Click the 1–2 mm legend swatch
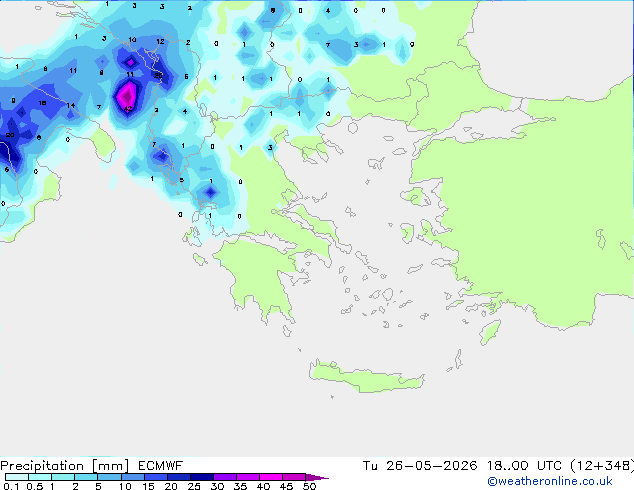 (x=63, y=477)
